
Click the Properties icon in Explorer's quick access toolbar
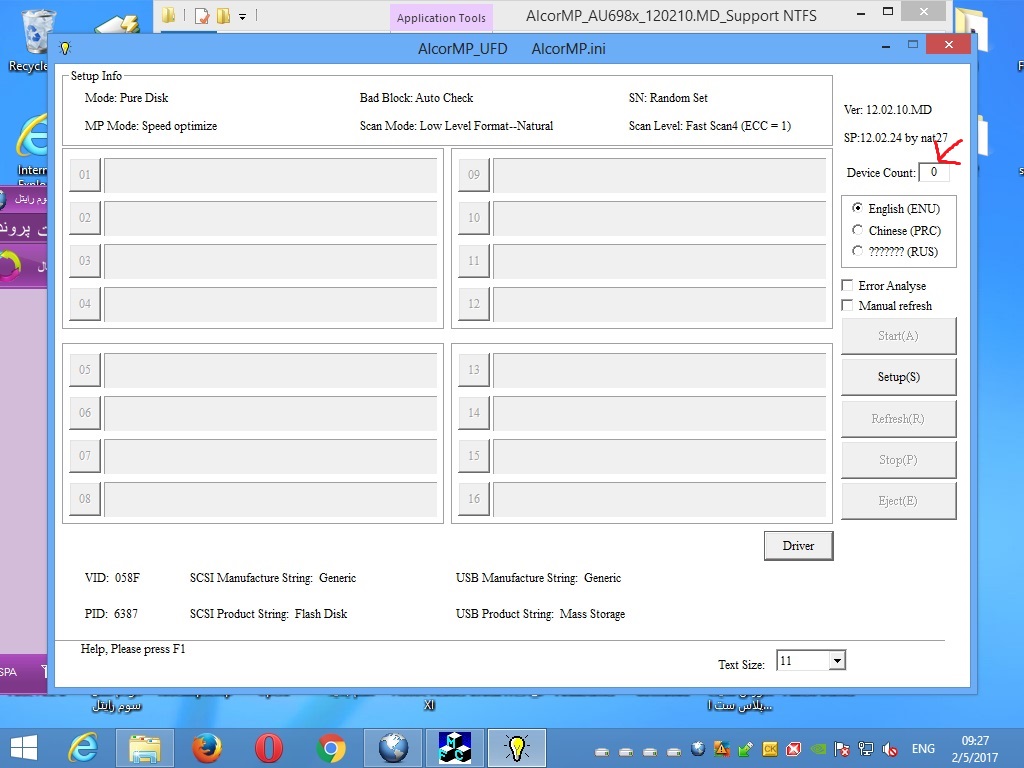point(202,15)
